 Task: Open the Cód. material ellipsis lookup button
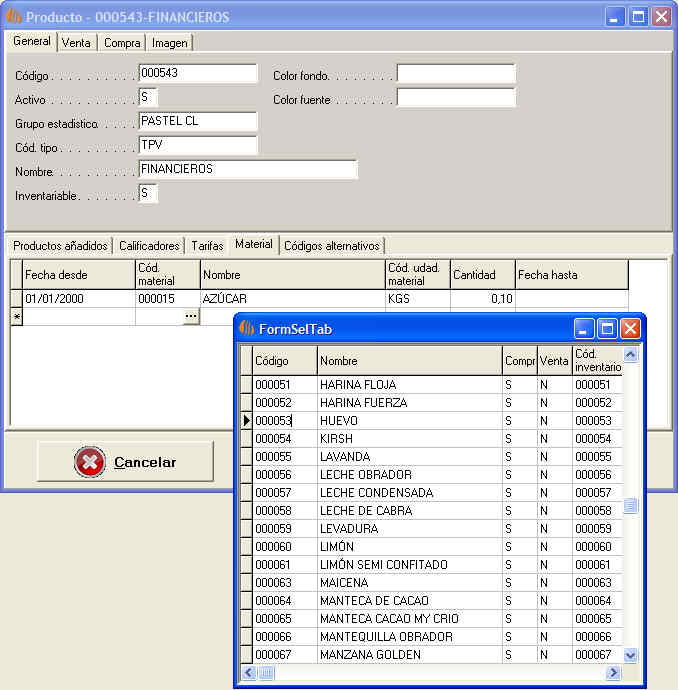[190, 316]
